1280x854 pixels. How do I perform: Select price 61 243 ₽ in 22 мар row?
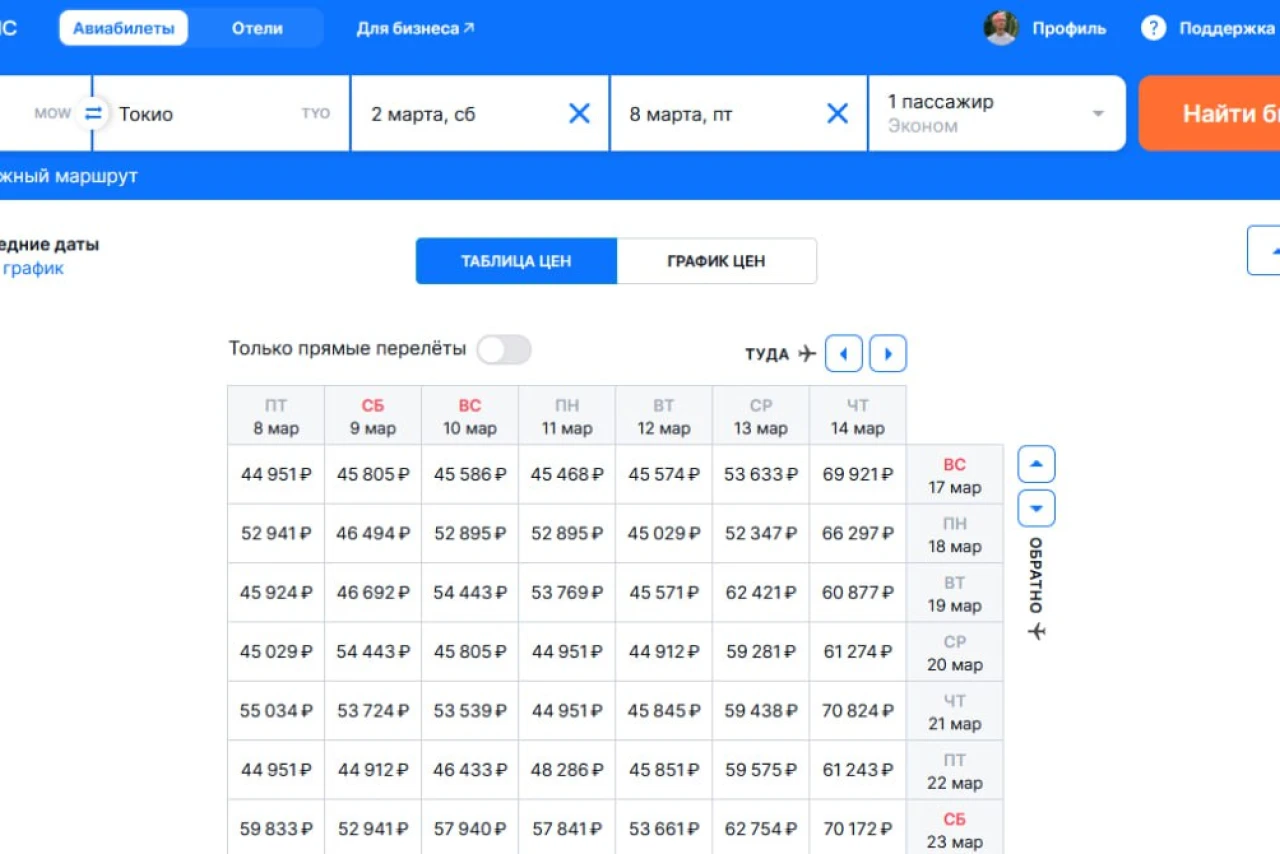(858, 770)
